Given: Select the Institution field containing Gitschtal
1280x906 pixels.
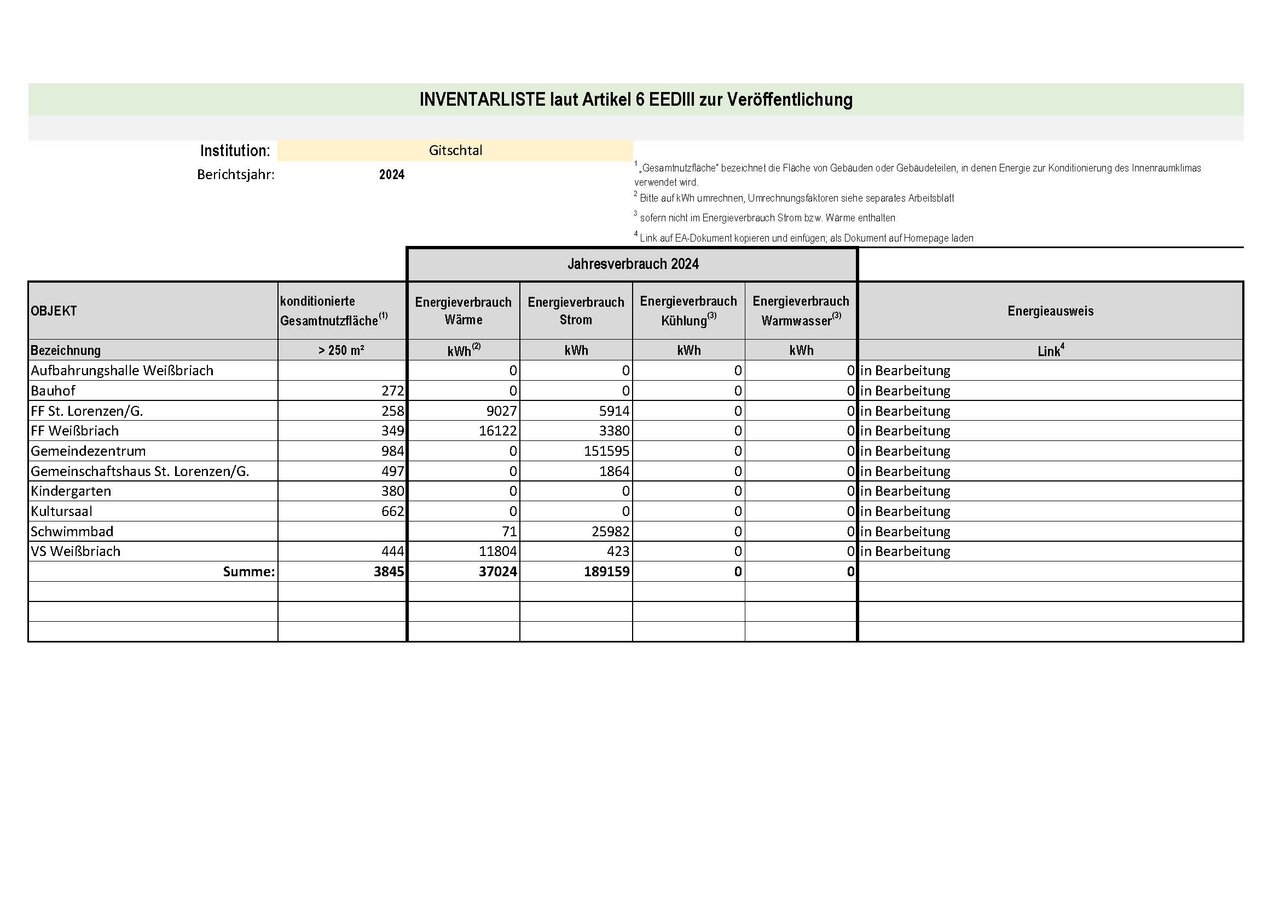Looking at the screenshot, I should [455, 151].
